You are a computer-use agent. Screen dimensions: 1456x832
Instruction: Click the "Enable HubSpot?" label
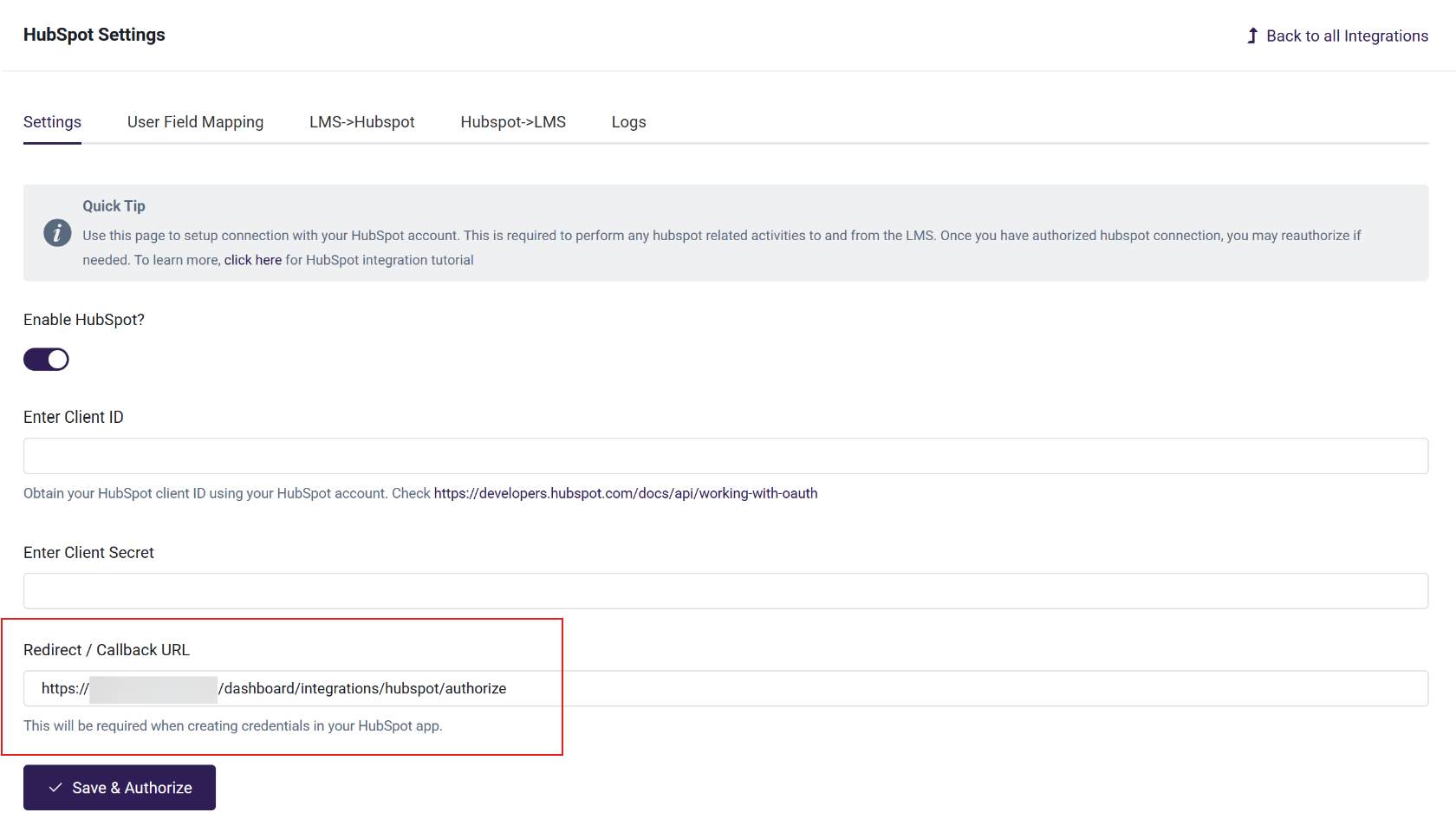[x=84, y=320]
